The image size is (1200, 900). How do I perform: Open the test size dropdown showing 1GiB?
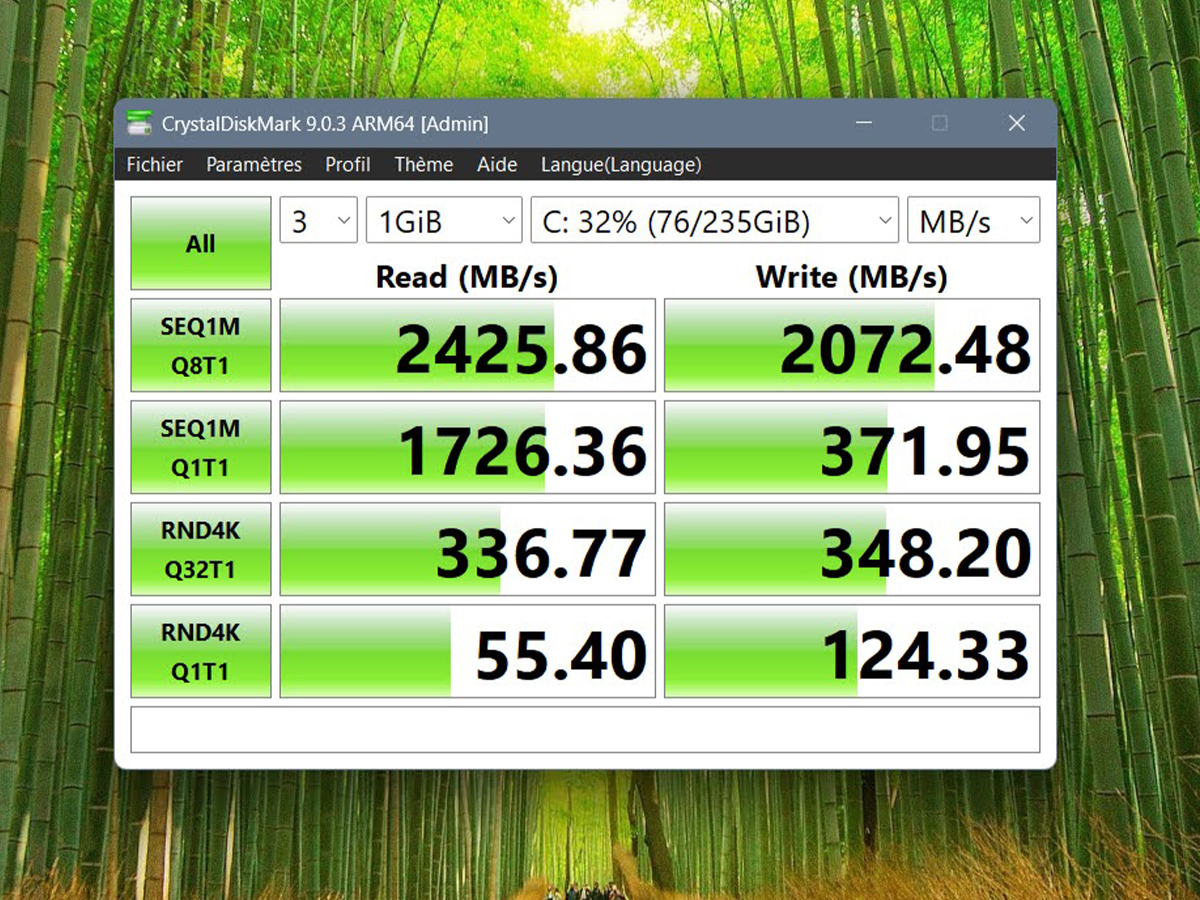tap(444, 220)
